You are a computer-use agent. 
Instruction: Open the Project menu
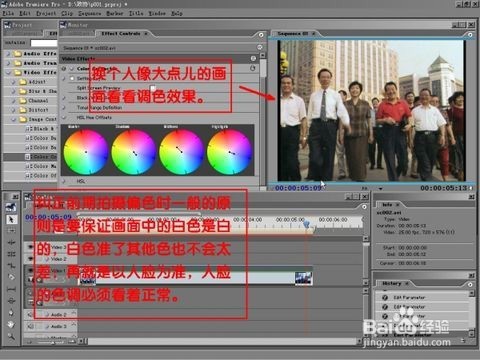[x=46, y=13]
